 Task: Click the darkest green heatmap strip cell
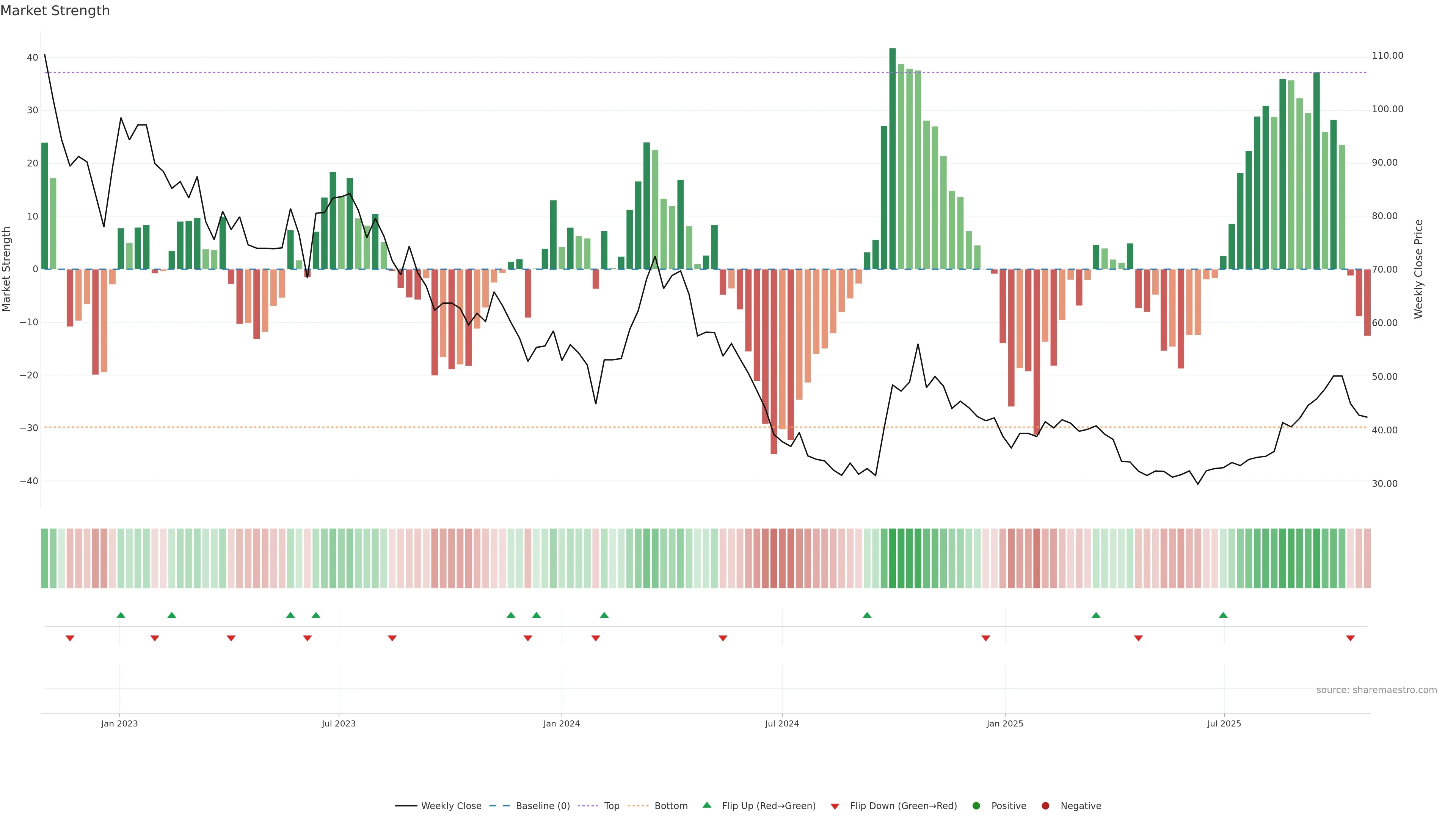coord(893,558)
